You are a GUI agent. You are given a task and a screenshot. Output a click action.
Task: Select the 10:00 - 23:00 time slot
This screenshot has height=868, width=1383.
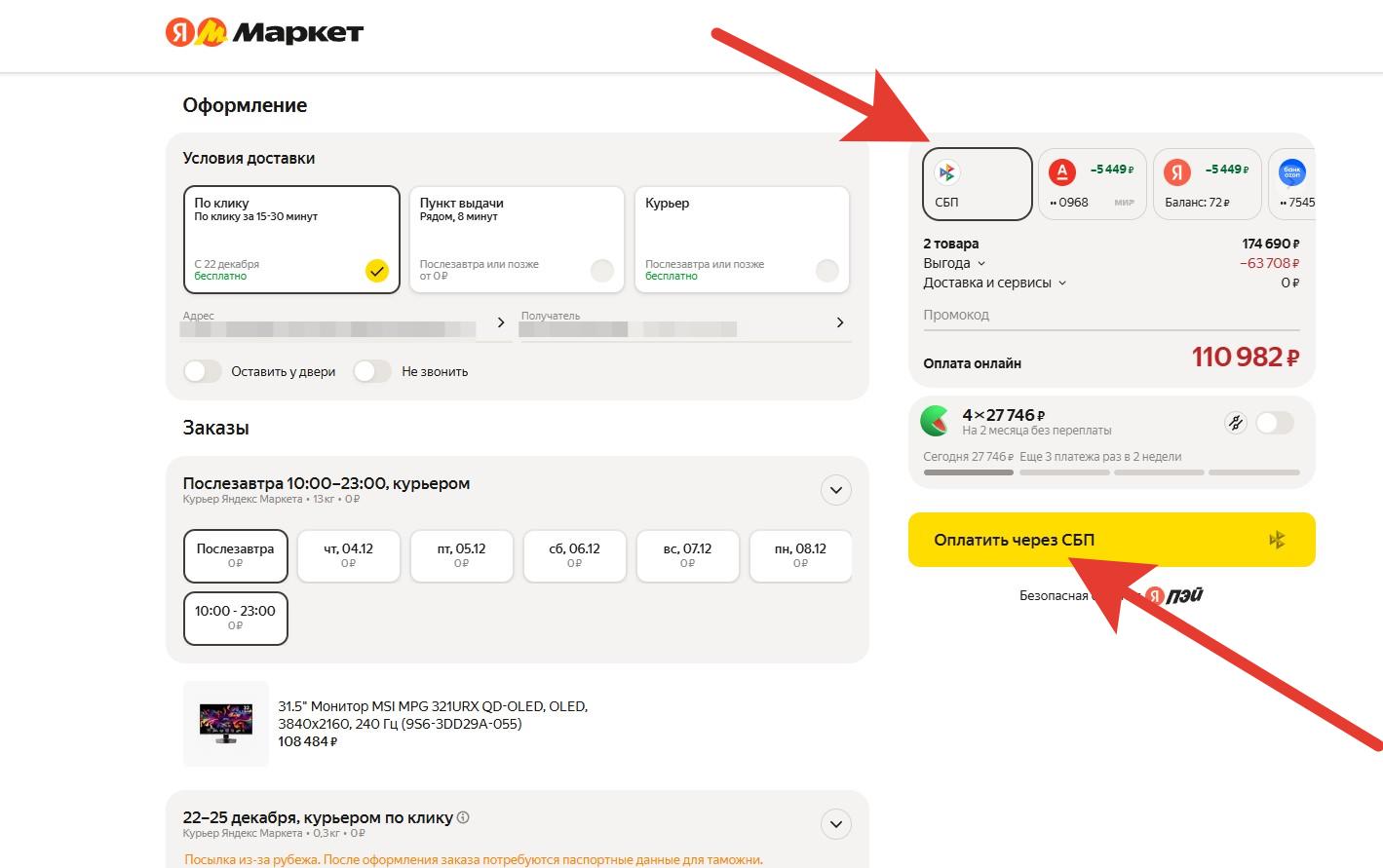click(x=236, y=618)
